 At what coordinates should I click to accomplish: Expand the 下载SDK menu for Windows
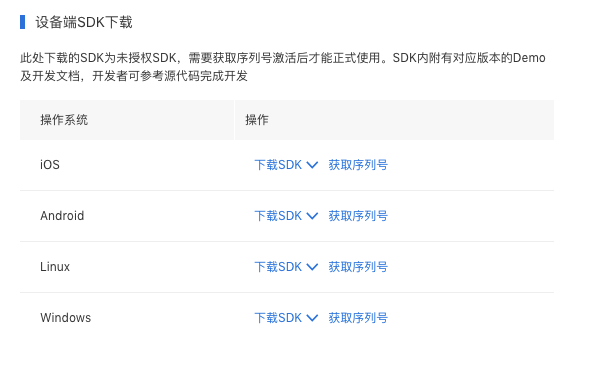coord(286,318)
